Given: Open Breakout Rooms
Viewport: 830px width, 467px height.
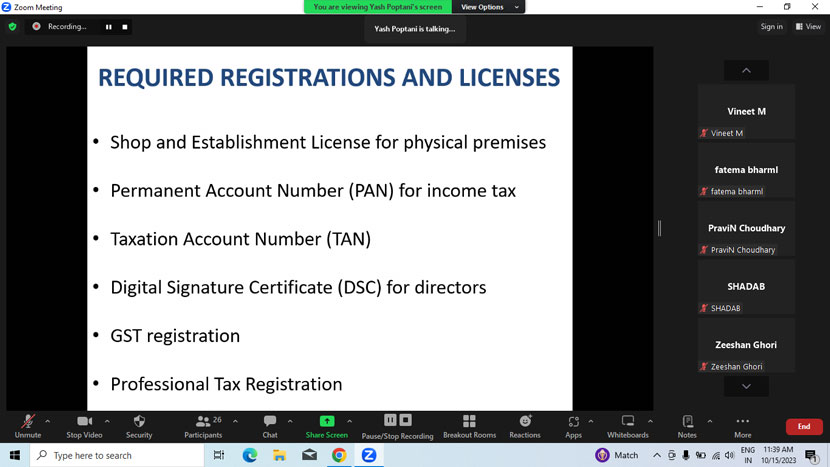Looking at the screenshot, I should click(x=470, y=426).
